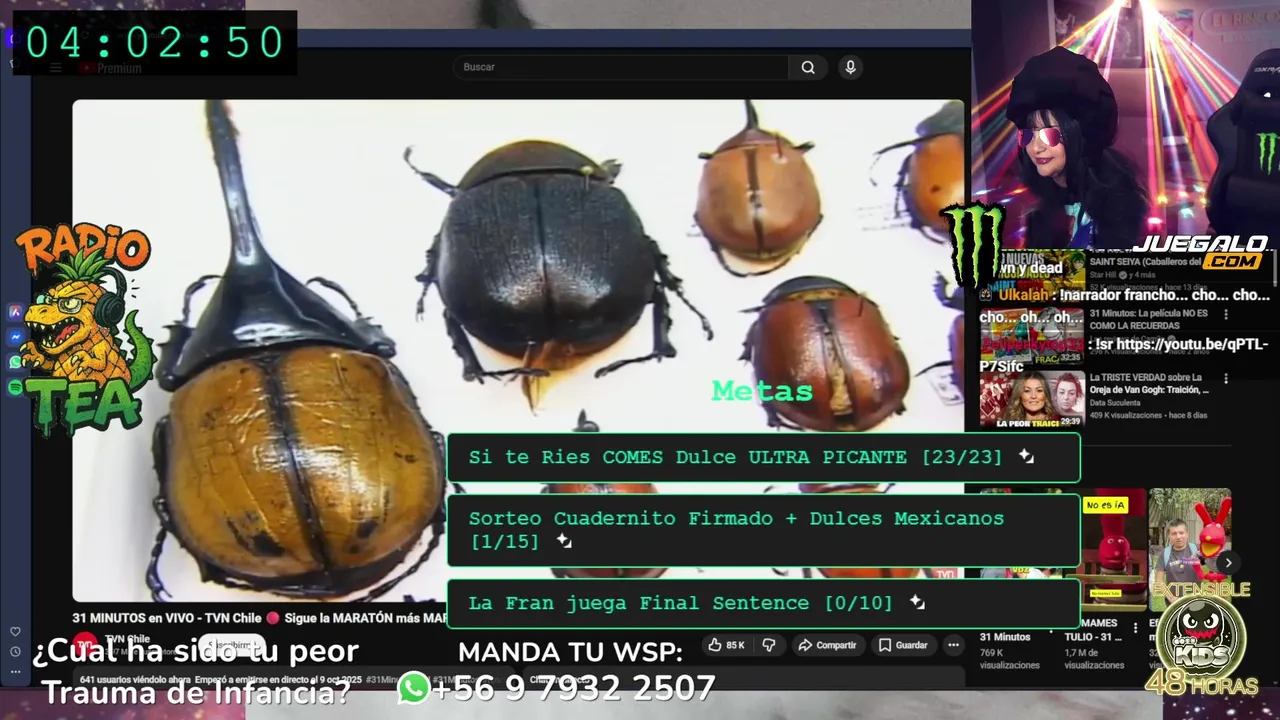
Task: Open more actions ellipsis beside Guardar
Action: coord(954,645)
